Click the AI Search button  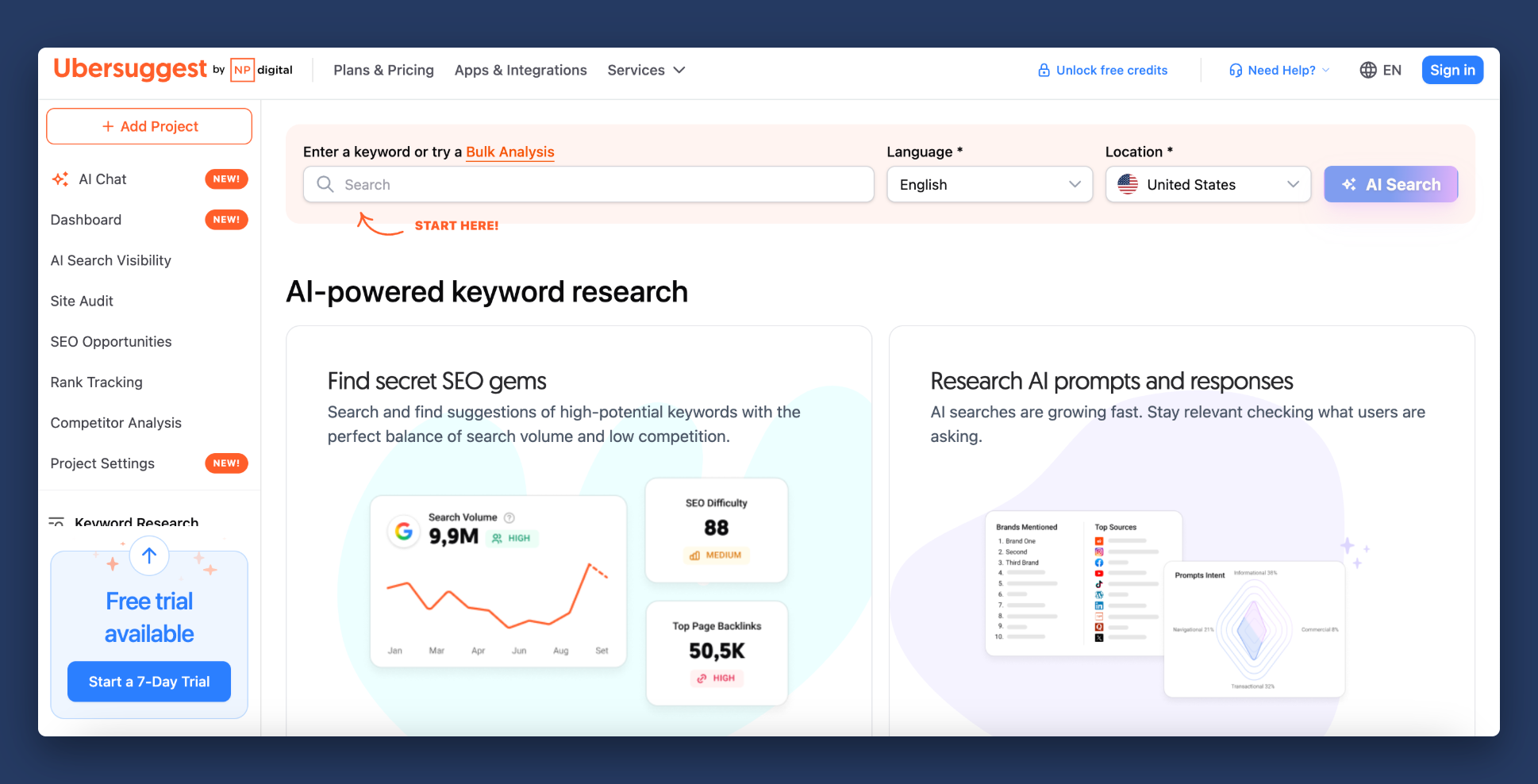click(1390, 184)
